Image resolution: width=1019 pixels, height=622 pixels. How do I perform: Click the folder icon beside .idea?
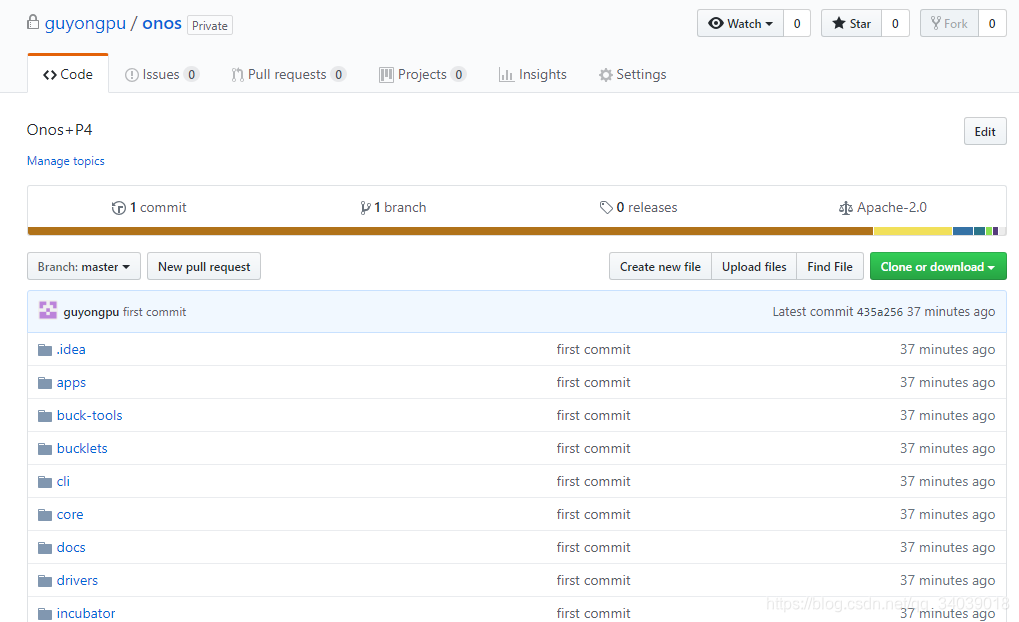tap(45, 350)
